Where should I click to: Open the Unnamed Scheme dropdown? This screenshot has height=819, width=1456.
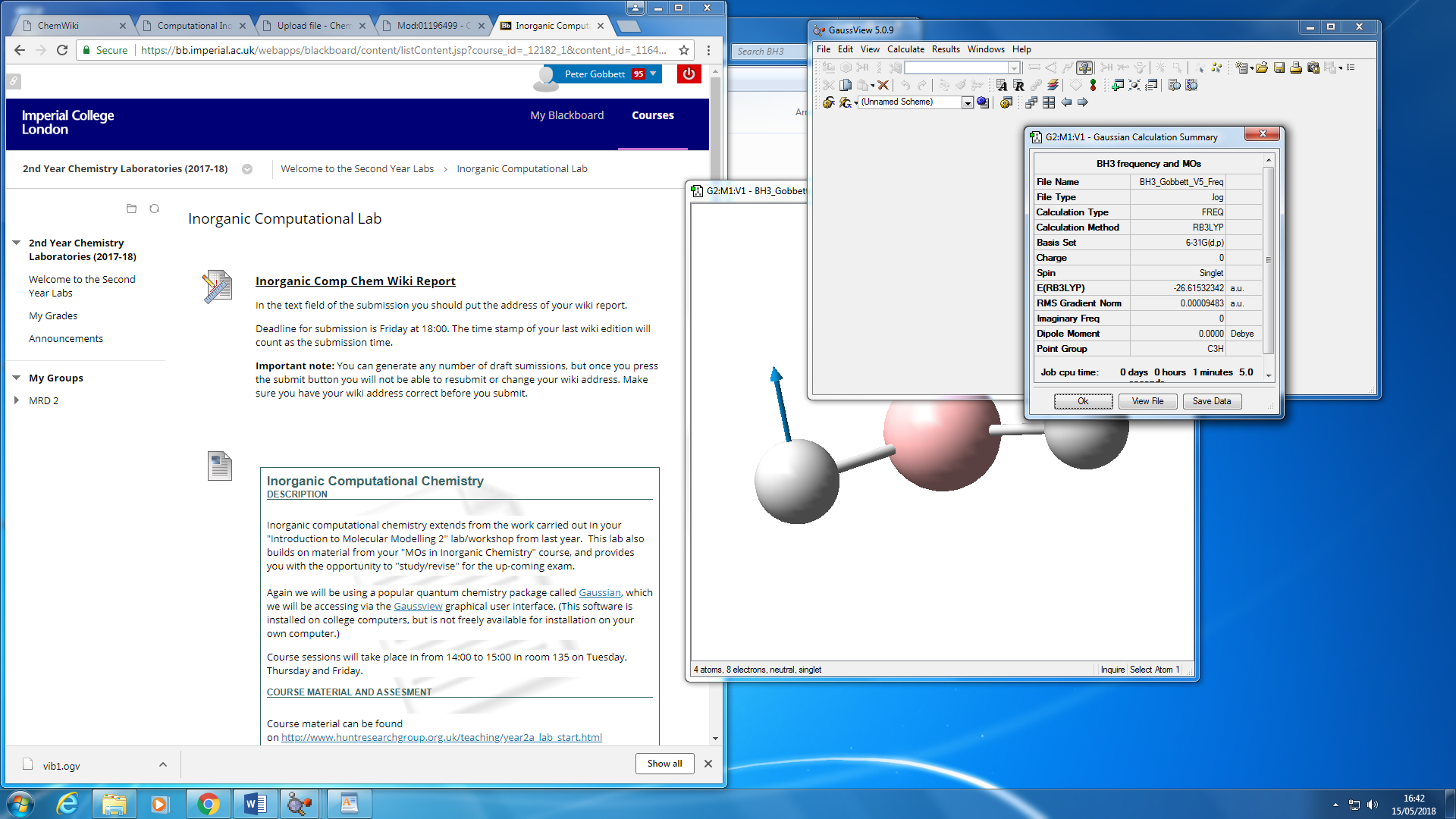coord(968,102)
